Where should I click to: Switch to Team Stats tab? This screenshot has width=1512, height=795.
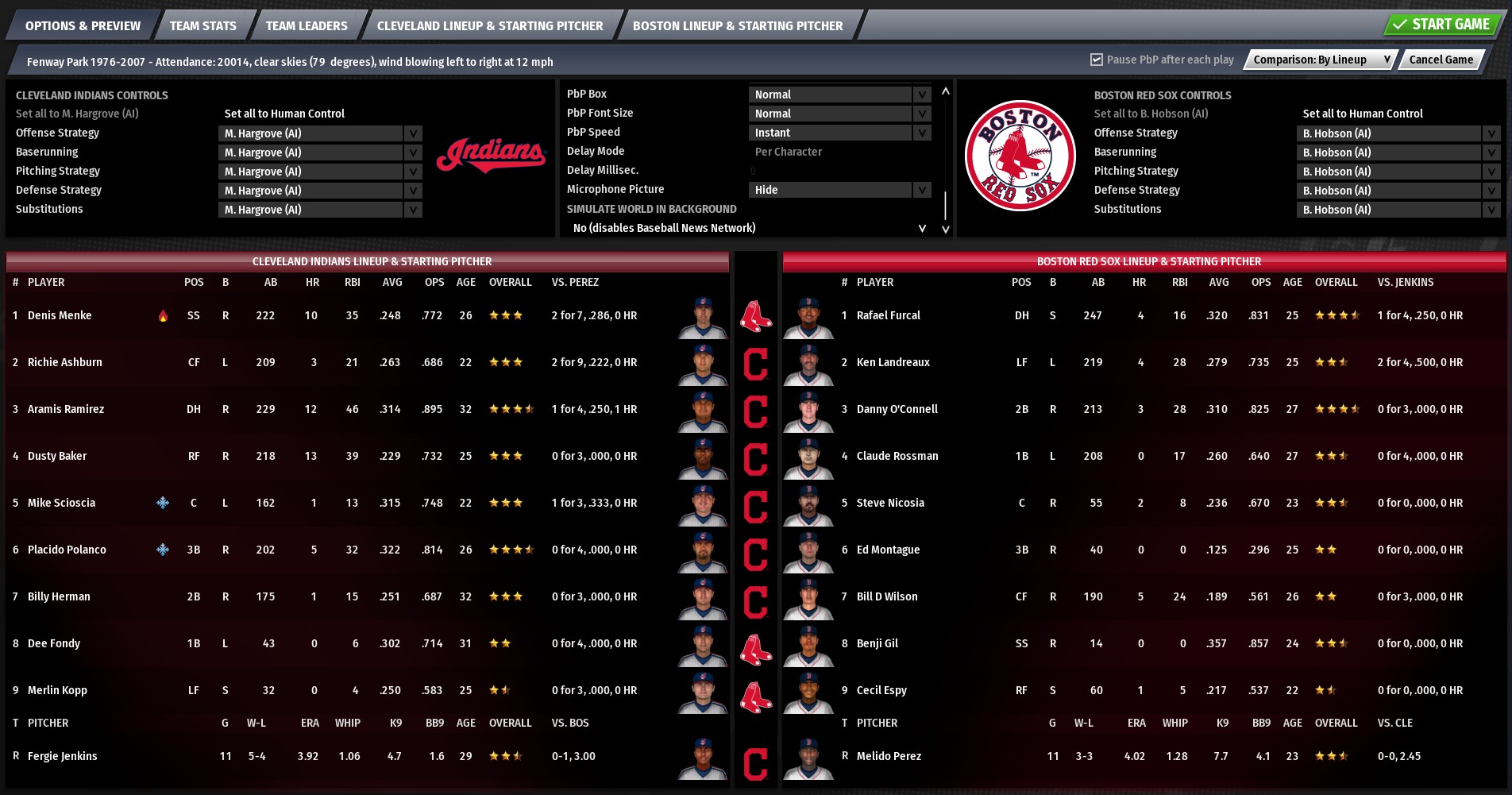pyautogui.click(x=203, y=25)
